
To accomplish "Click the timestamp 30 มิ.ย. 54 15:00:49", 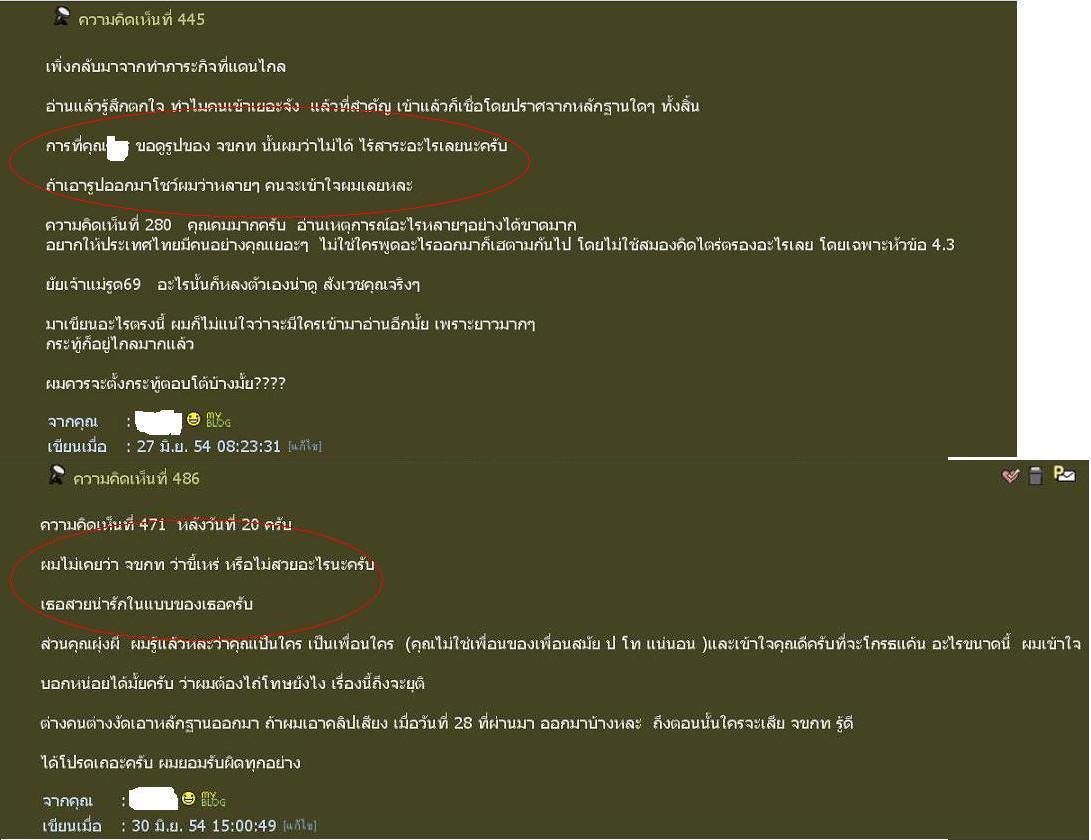I will click(204, 826).
